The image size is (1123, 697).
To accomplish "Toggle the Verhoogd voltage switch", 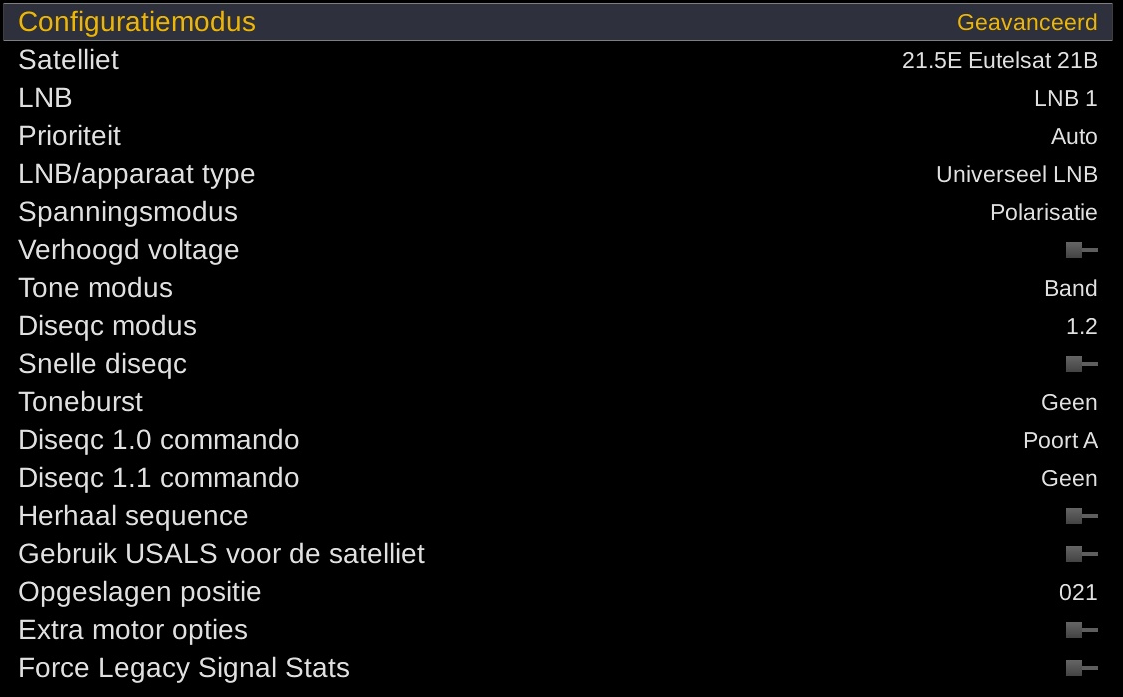I will pyautogui.click(x=1081, y=250).
